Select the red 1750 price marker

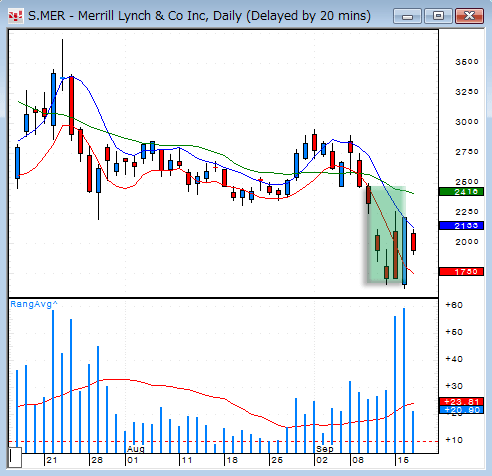click(461, 272)
